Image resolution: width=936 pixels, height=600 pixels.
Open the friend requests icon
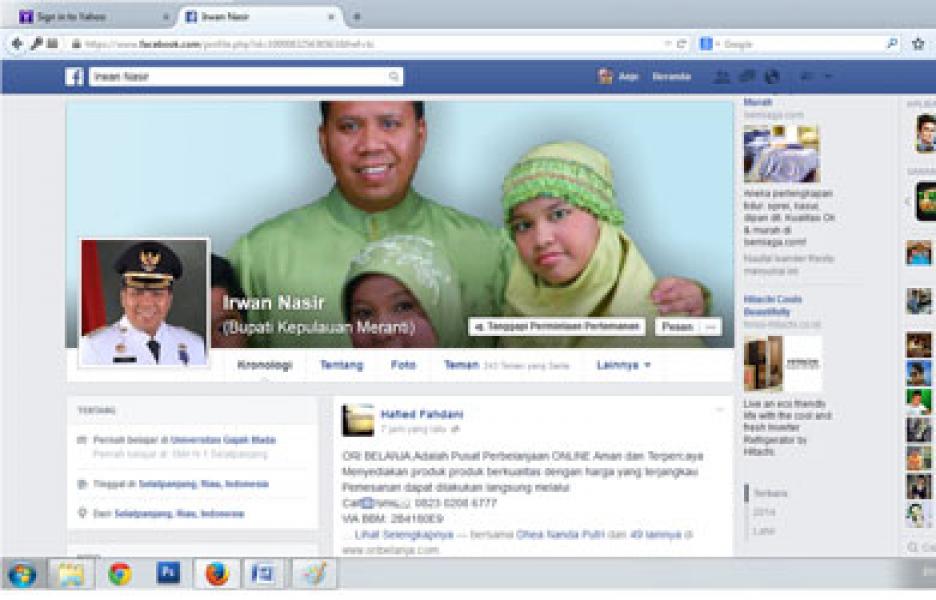tap(722, 76)
